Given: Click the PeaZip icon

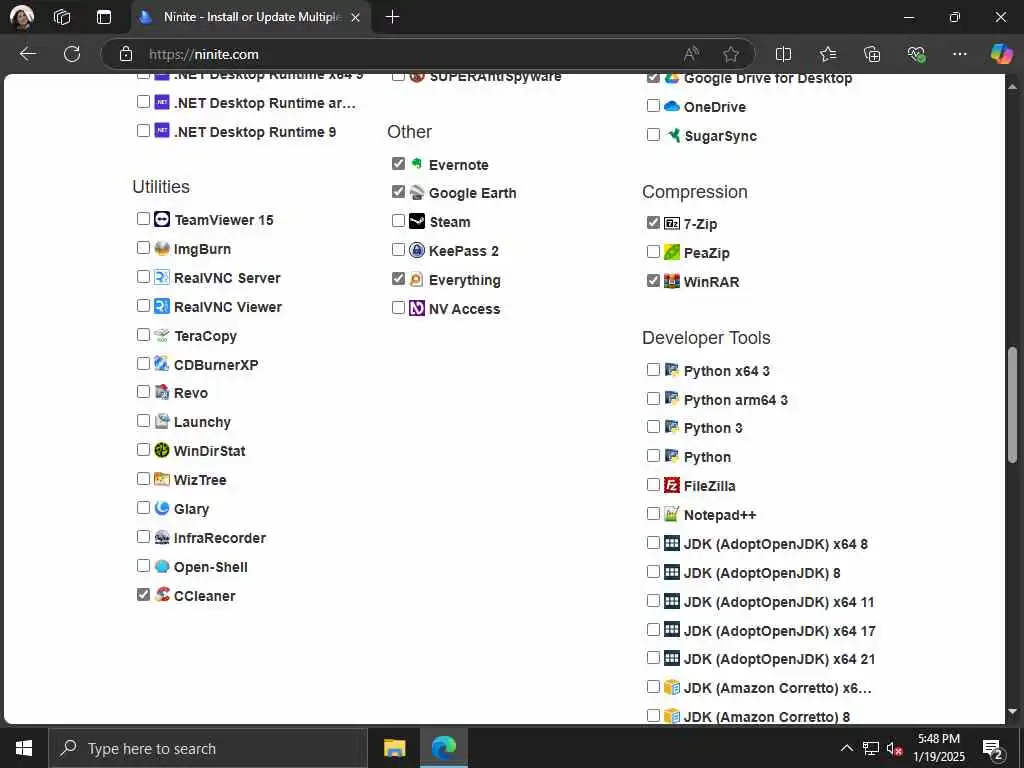Looking at the screenshot, I should (x=672, y=252).
